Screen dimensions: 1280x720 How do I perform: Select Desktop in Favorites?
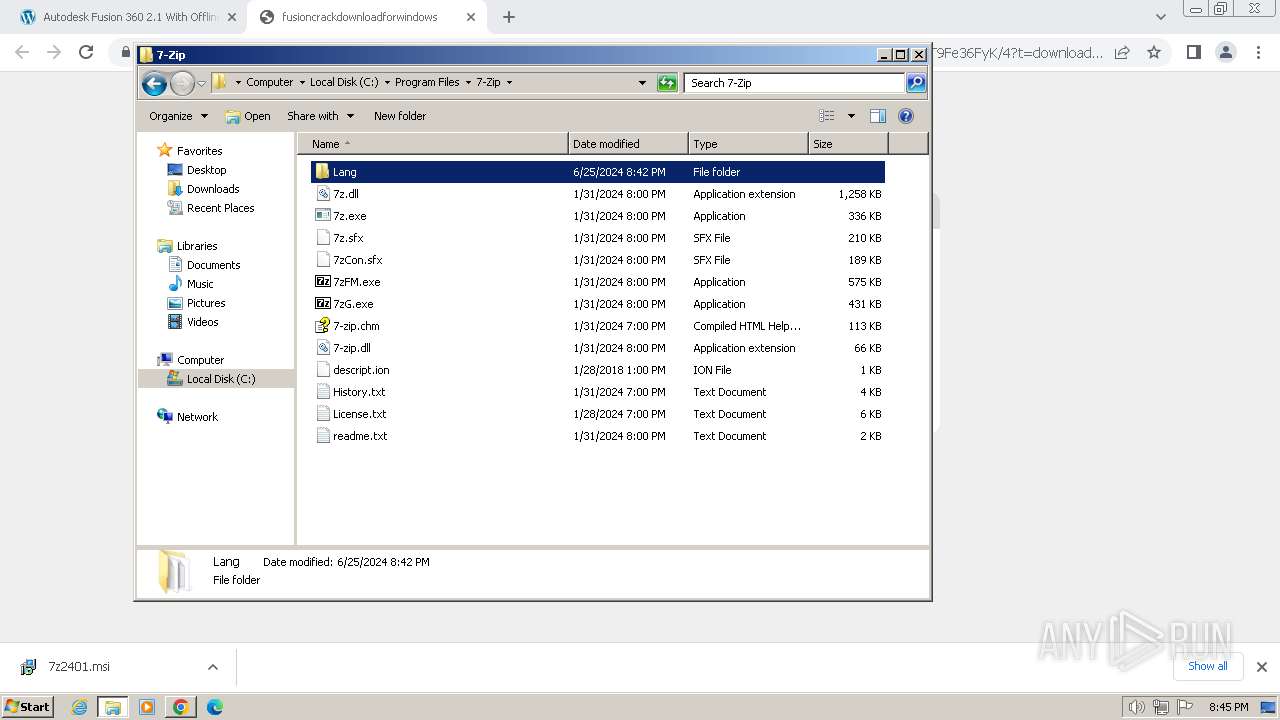pyautogui.click(x=206, y=170)
